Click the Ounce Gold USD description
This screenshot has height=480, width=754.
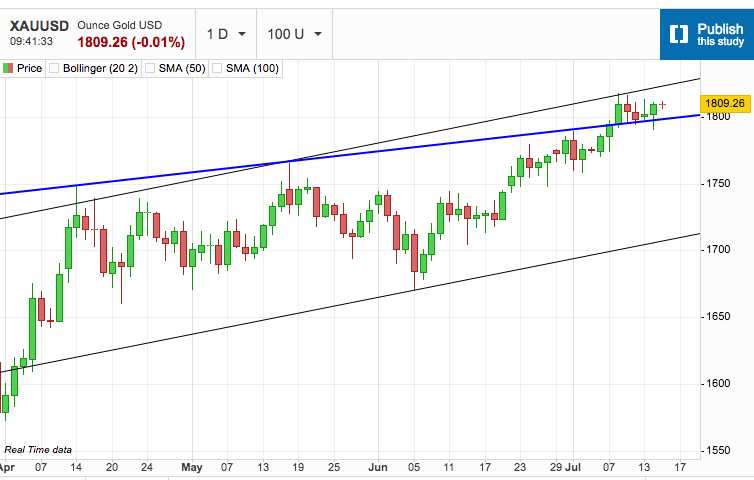[120, 25]
